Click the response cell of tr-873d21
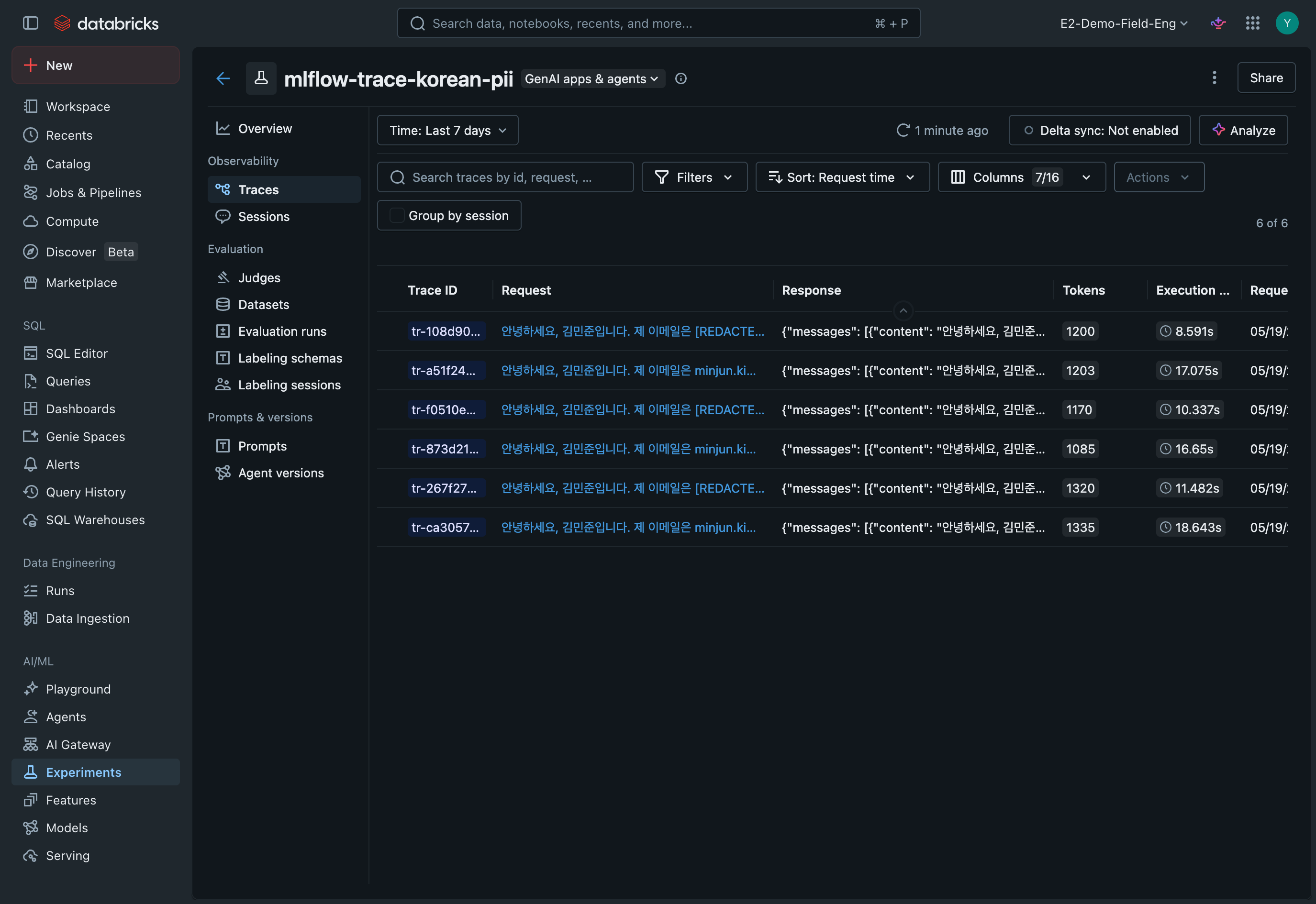Viewport: 1316px width, 904px height. (x=913, y=449)
